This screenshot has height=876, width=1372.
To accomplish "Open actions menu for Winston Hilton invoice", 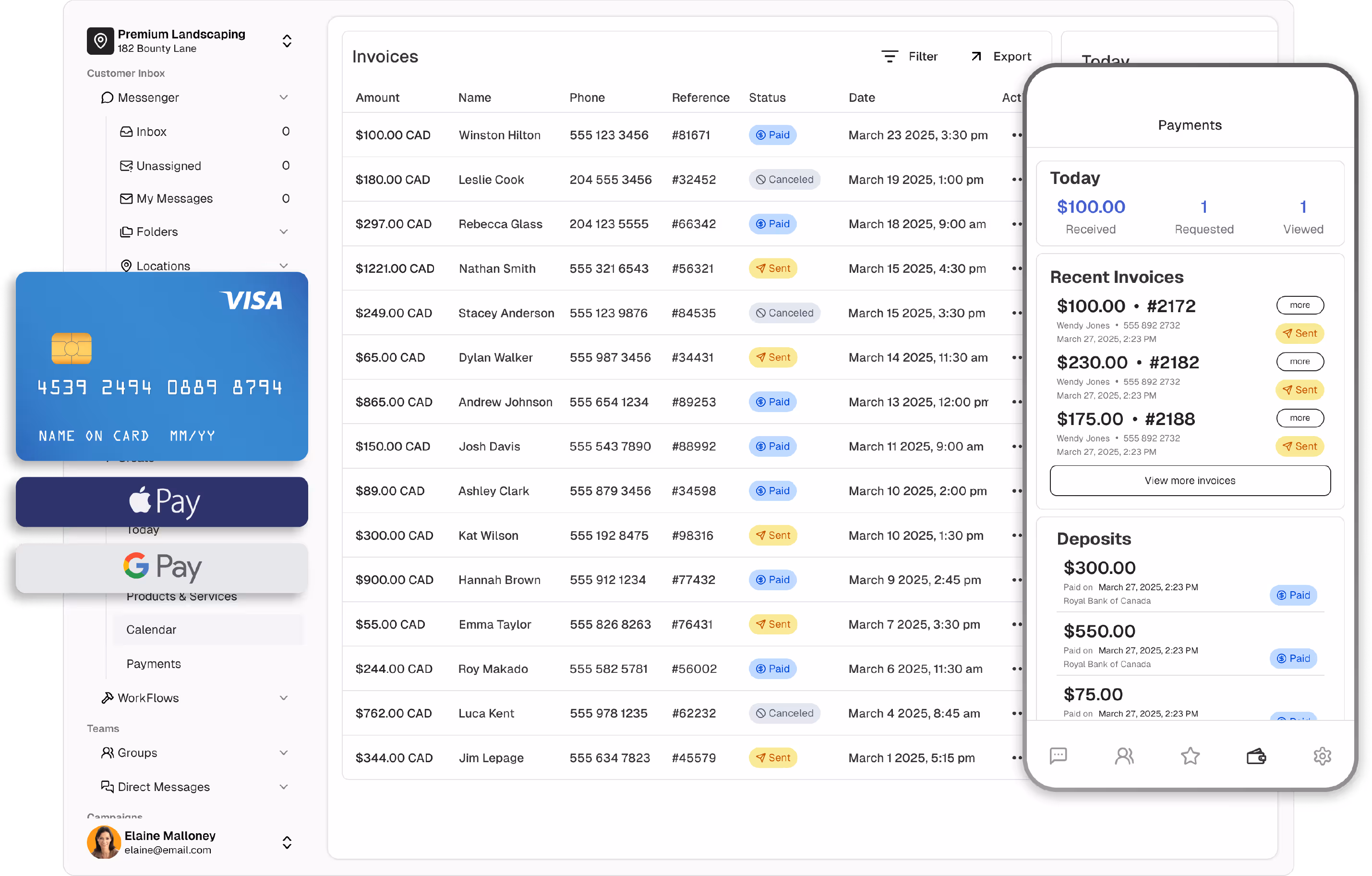I will [x=1017, y=135].
